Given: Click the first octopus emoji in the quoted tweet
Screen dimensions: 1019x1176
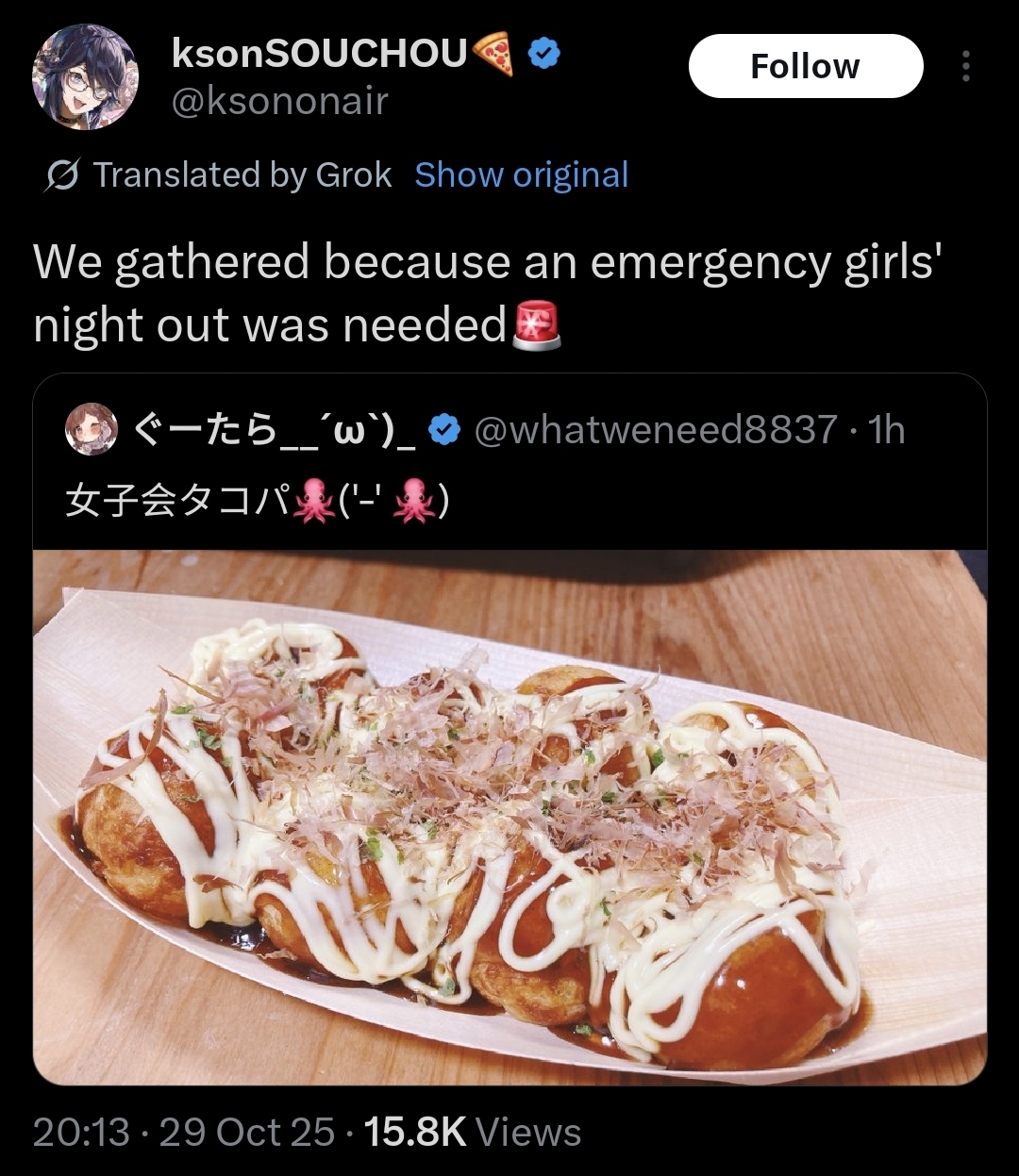Looking at the screenshot, I should [315, 501].
